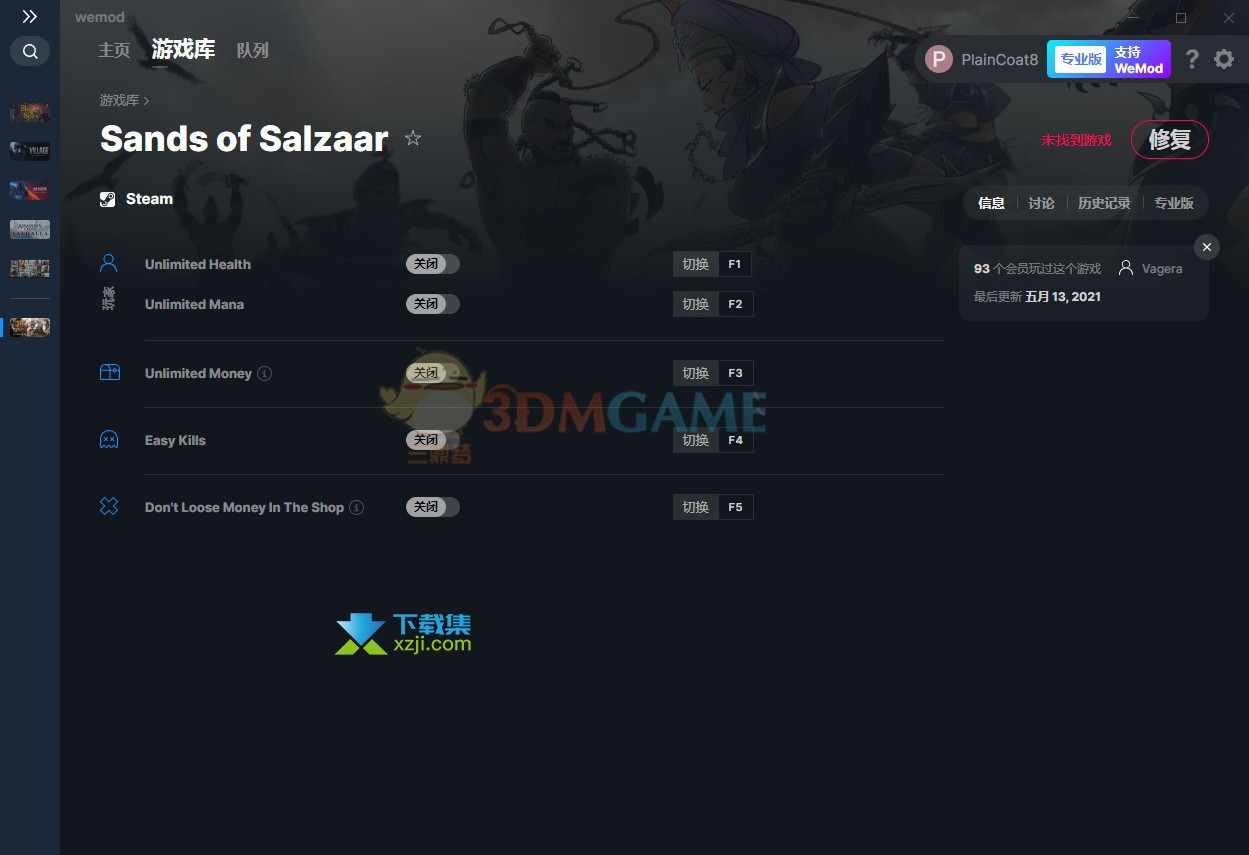Click info icon beside Unlimited Money

coord(265,373)
